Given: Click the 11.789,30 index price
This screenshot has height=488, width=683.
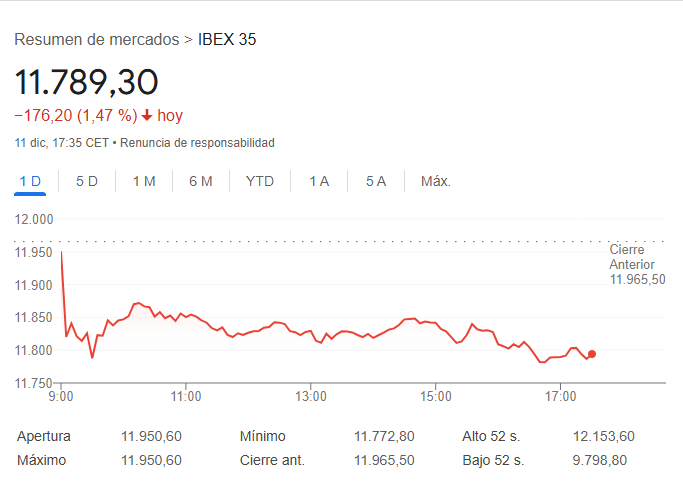Looking at the screenshot, I should pyautogui.click(x=86, y=82).
